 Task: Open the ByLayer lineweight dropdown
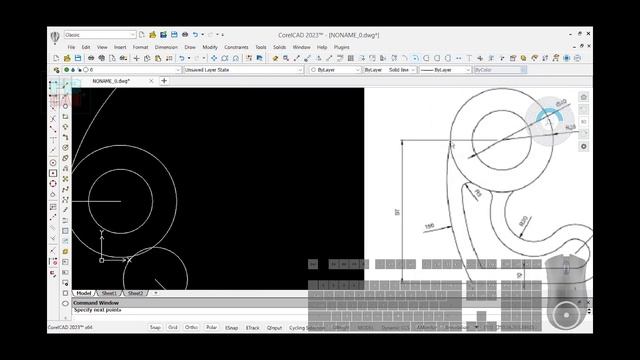coord(468,70)
